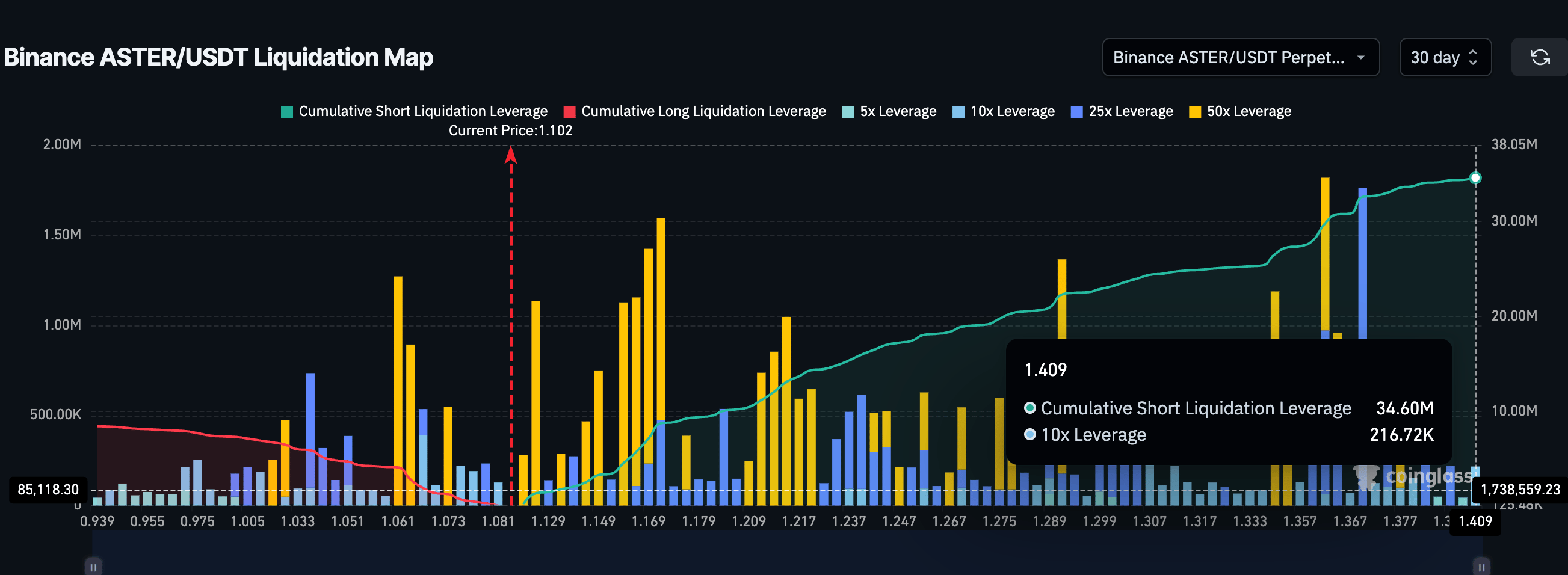Click the green Cumulative Short legend swatch
This screenshot has width=1568, height=575.
[286, 111]
